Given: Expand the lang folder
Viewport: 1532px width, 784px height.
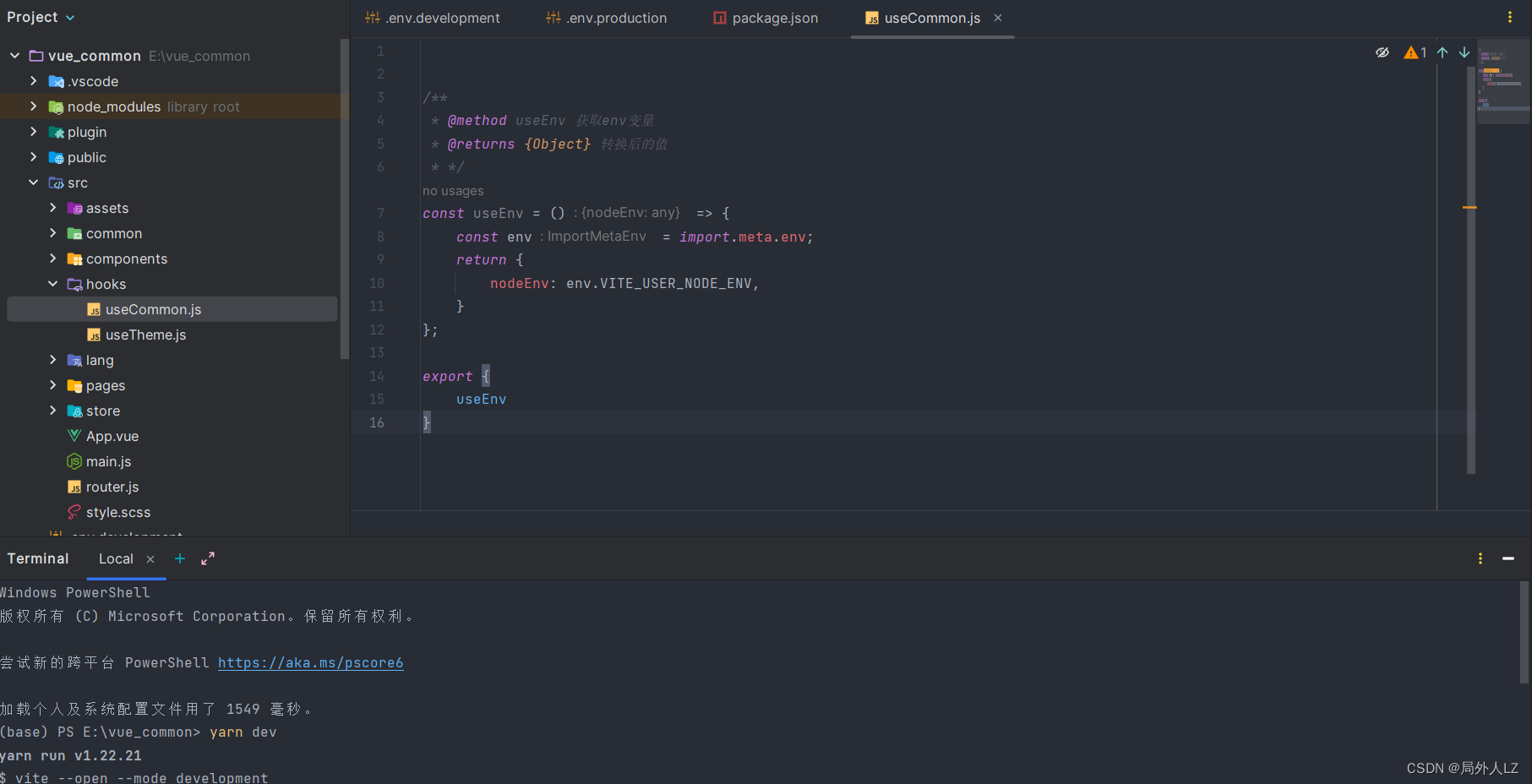Looking at the screenshot, I should [x=52, y=360].
